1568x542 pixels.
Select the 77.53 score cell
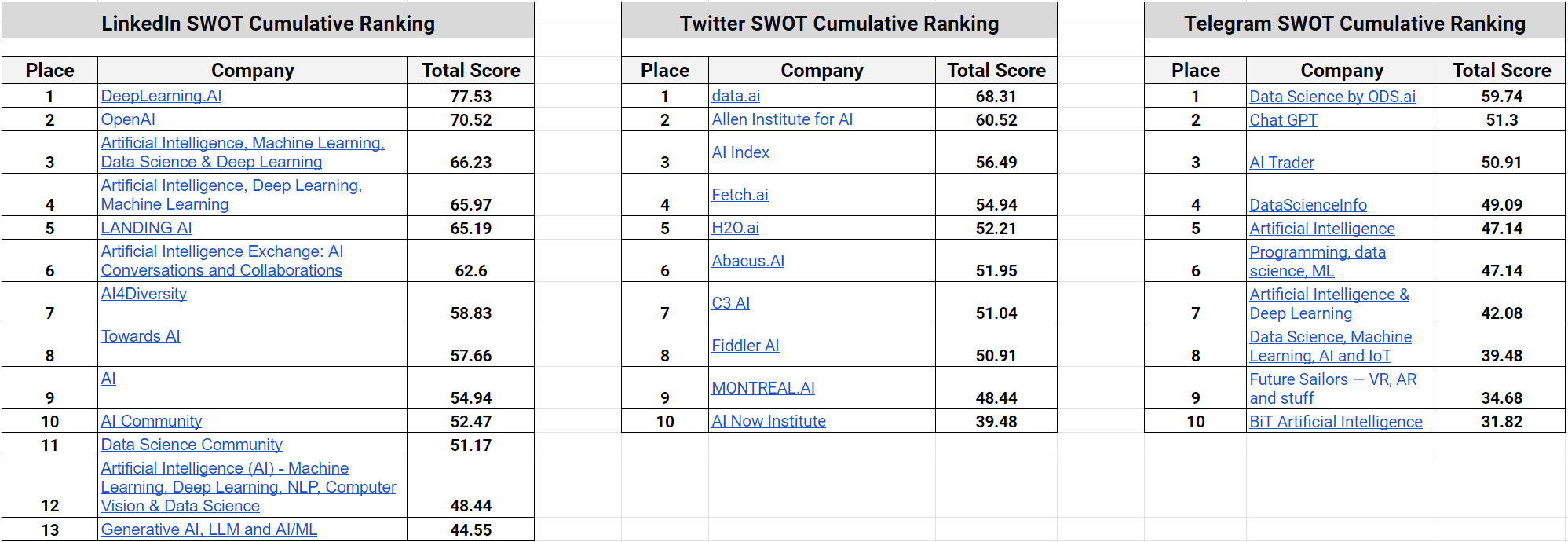coord(470,97)
